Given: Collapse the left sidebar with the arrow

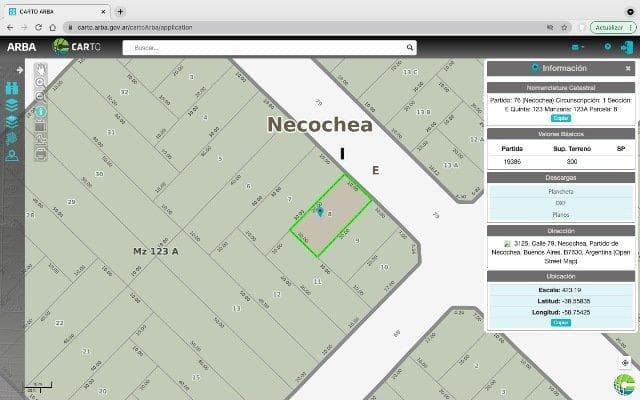Looking at the screenshot, I should click(x=20, y=69).
